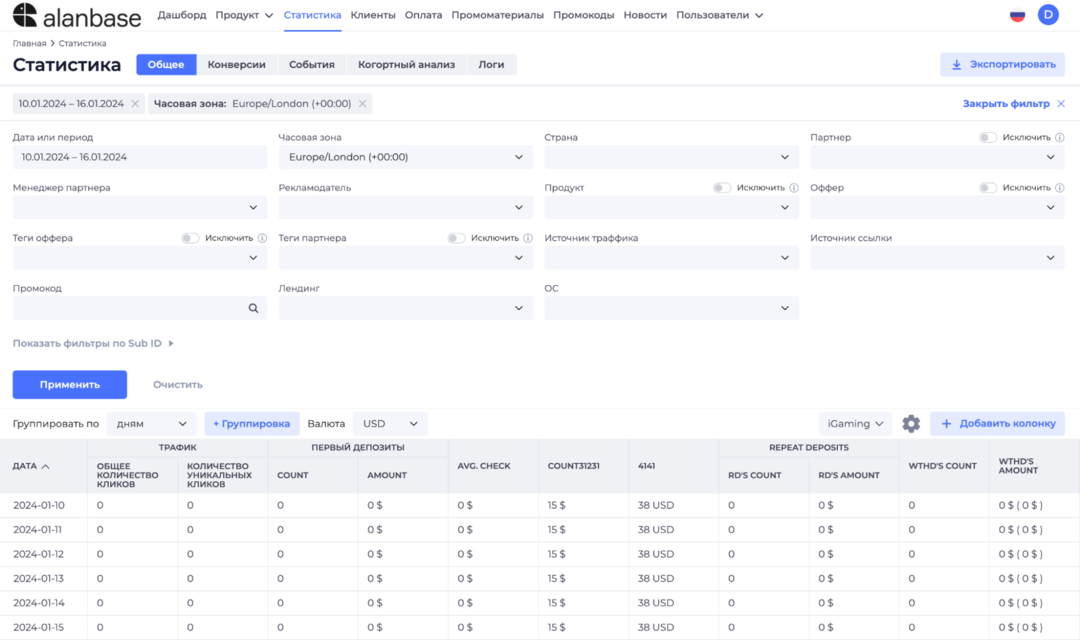
Task: Toggle Исключить switch for Продукт
Action: tap(722, 188)
